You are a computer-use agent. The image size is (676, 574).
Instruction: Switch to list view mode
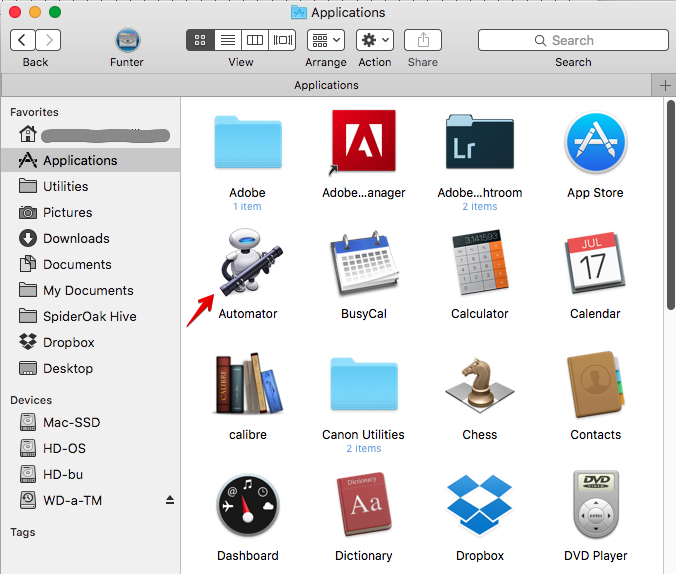227,40
